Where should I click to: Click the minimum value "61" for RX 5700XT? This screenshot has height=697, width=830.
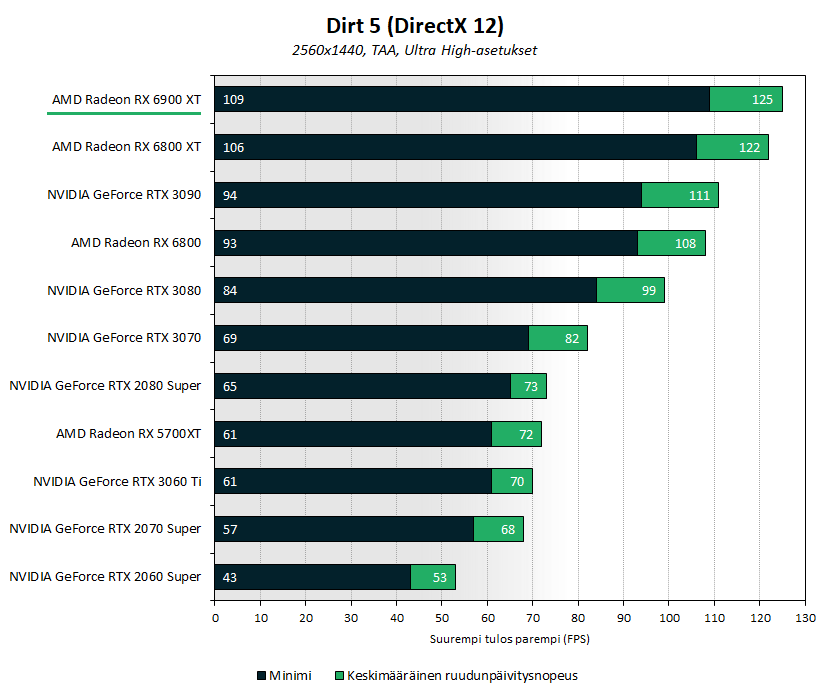pyautogui.click(x=230, y=435)
